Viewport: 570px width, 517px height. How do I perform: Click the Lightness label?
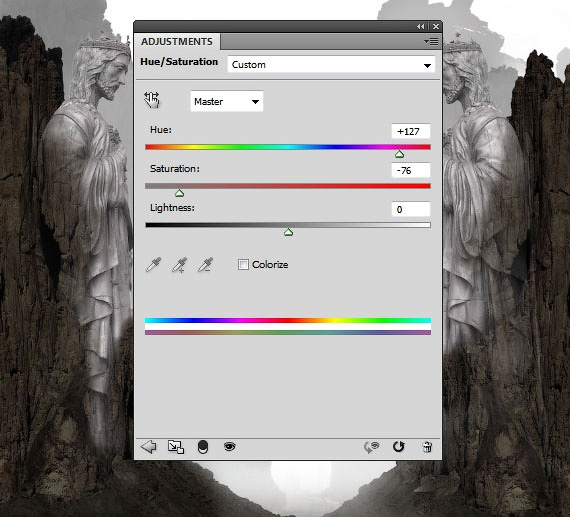pyautogui.click(x=172, y=208)
